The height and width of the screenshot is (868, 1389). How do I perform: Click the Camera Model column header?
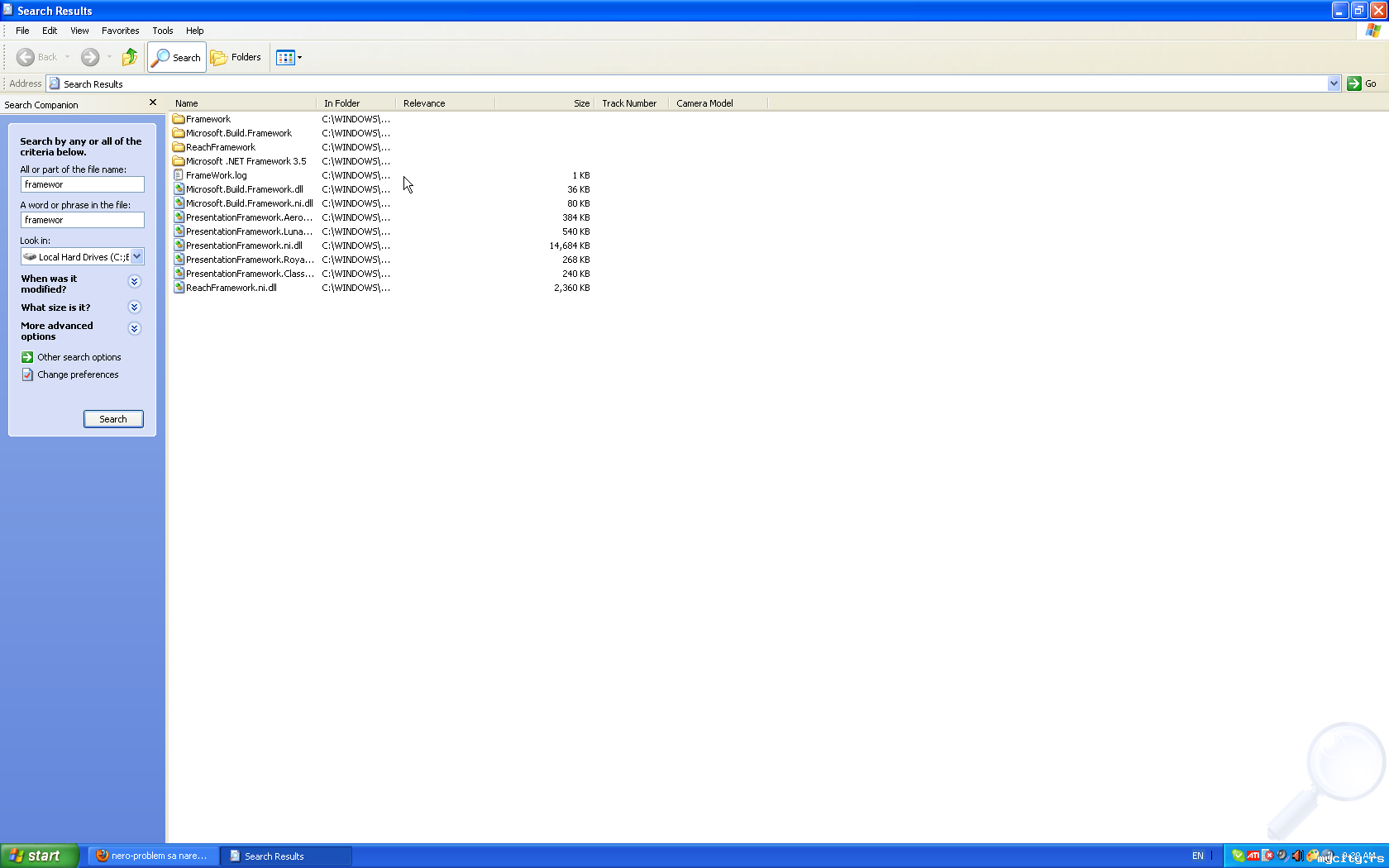click(718, 103)
